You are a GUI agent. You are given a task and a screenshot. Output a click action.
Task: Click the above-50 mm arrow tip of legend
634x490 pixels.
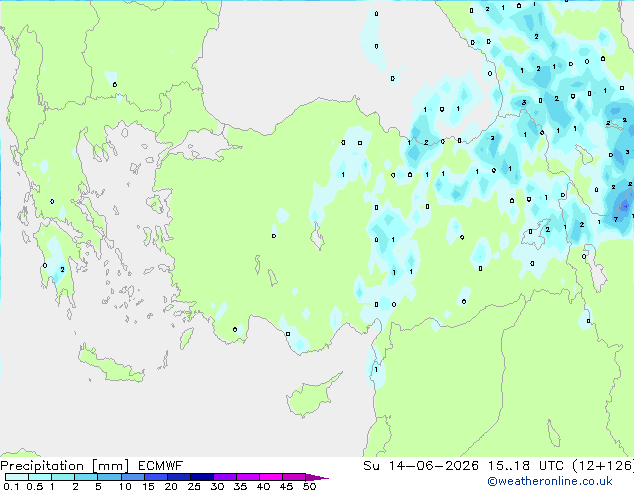pos(317,477)
